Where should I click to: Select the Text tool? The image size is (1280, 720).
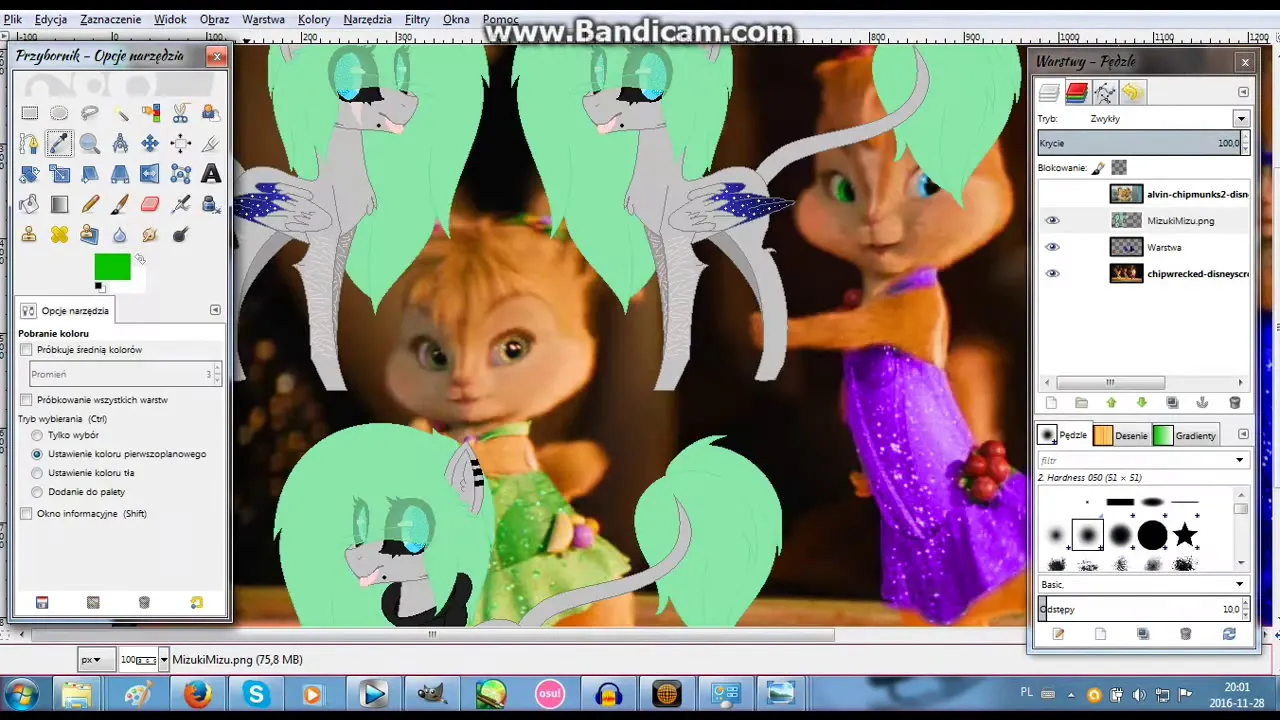click(x=211, y=174)
